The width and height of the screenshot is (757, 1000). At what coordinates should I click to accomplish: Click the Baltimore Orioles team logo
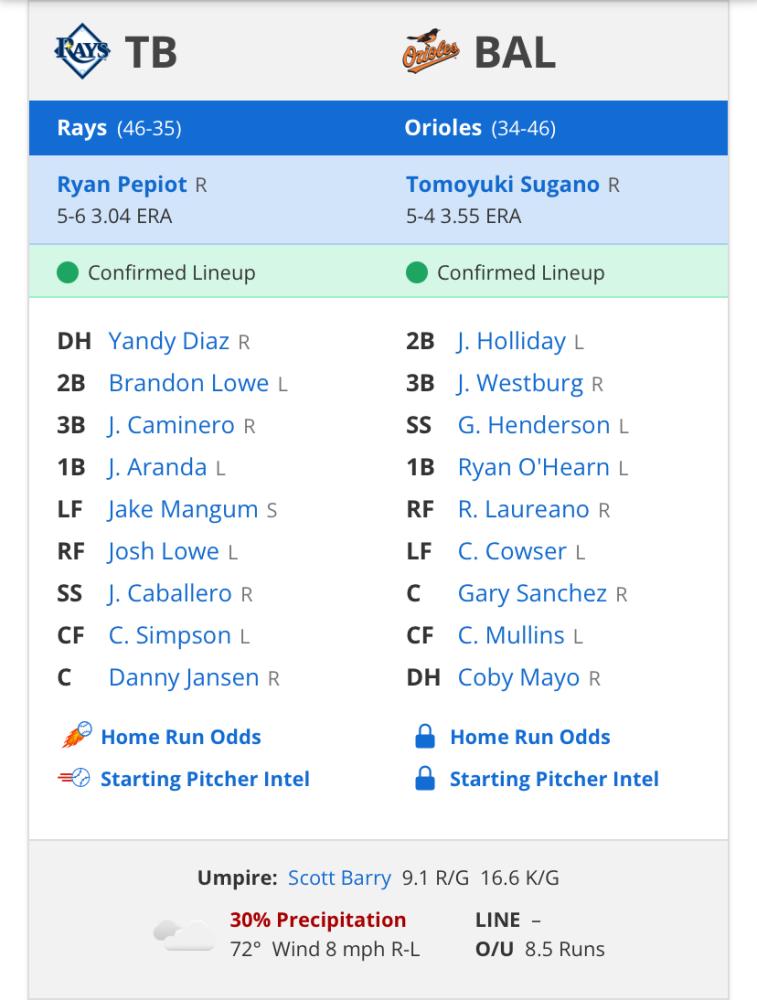click(x=430, y=51)
